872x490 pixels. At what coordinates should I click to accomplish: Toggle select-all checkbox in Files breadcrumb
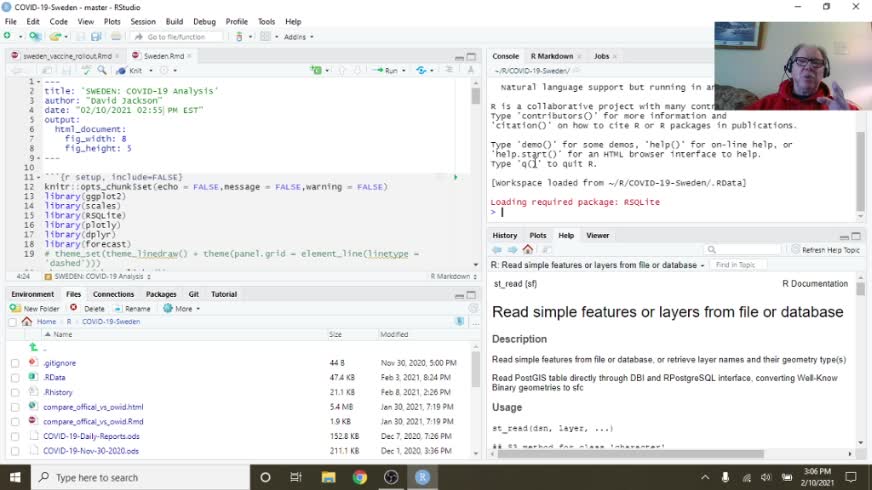(x=12, y=321)
